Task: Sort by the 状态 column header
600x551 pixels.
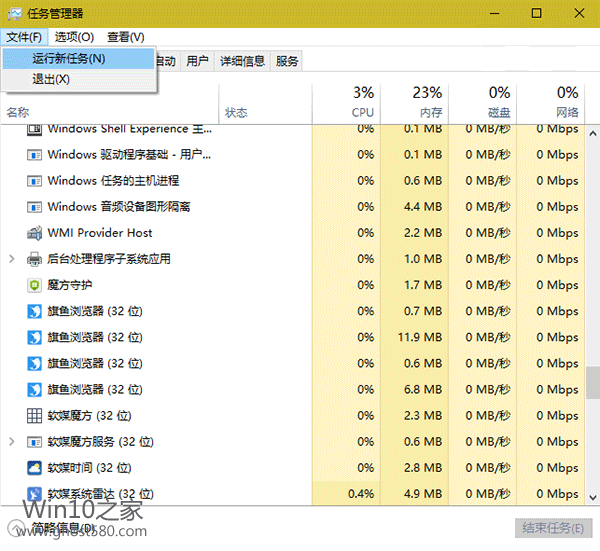Action: (266, 104)
